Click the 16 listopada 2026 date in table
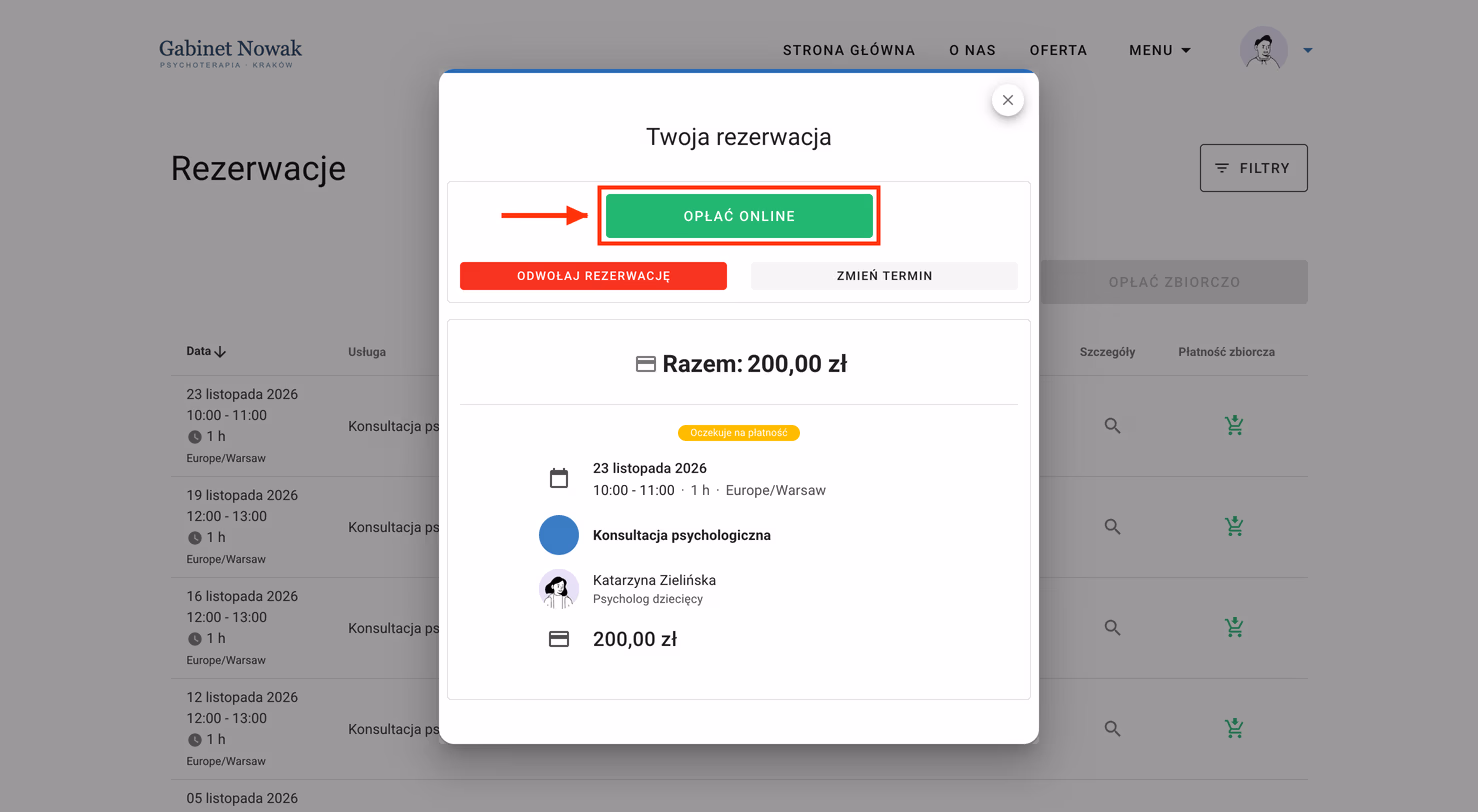Viewport: 1478px width, 812px height. 242,596
